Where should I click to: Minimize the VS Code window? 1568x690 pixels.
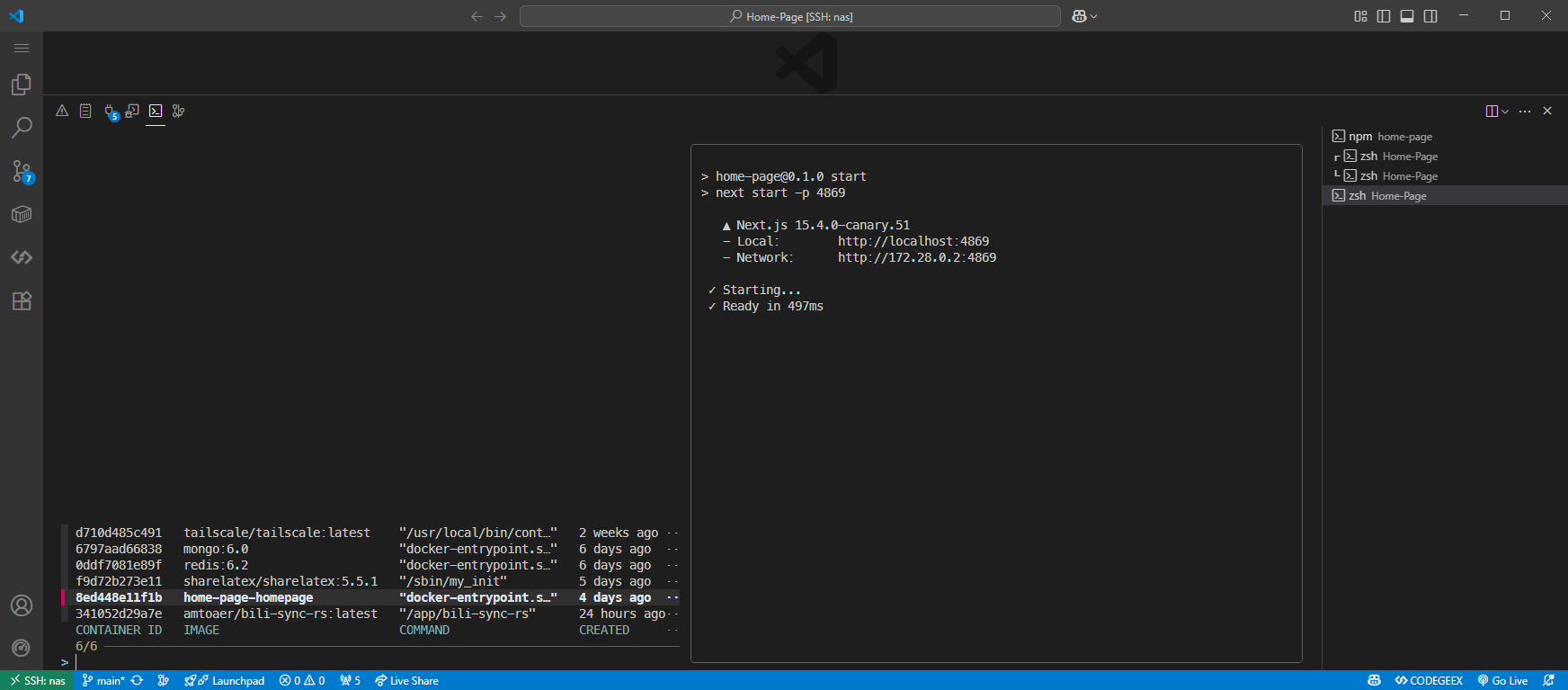point(1464,15)
